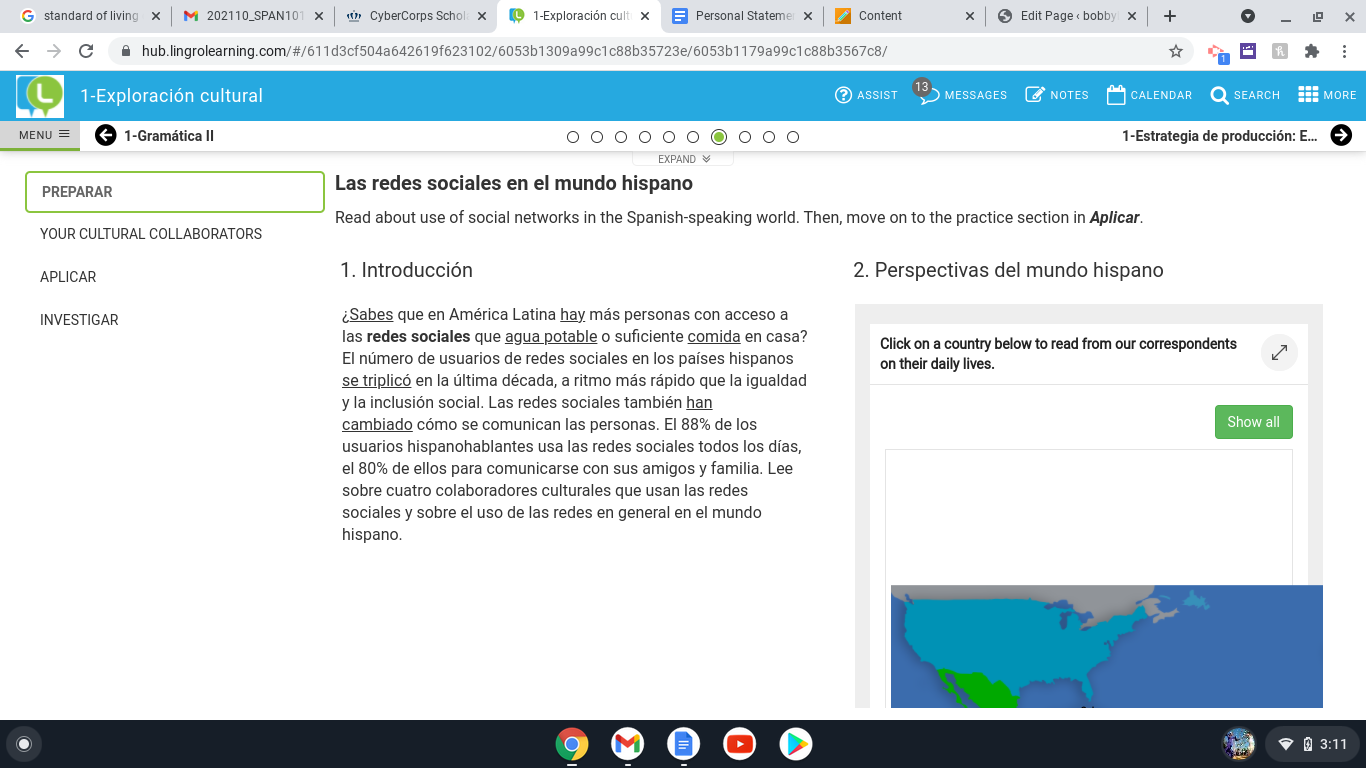Select the last progress dot

click(x=793, y=137)
